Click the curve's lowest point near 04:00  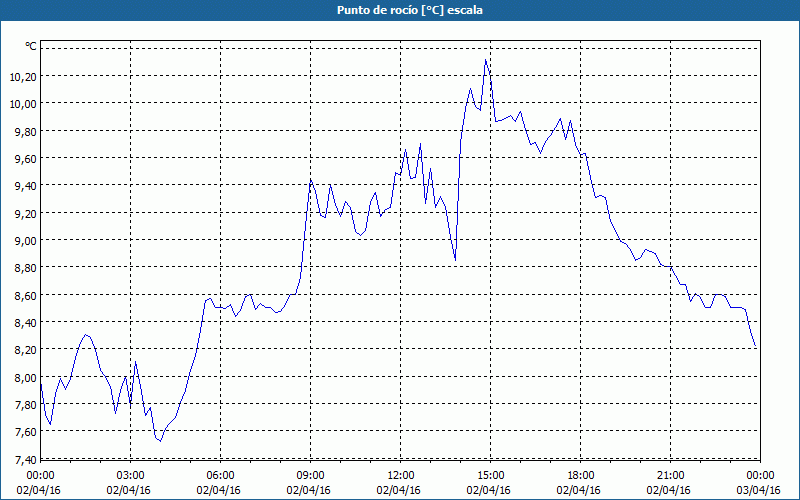tap(160, 441)
